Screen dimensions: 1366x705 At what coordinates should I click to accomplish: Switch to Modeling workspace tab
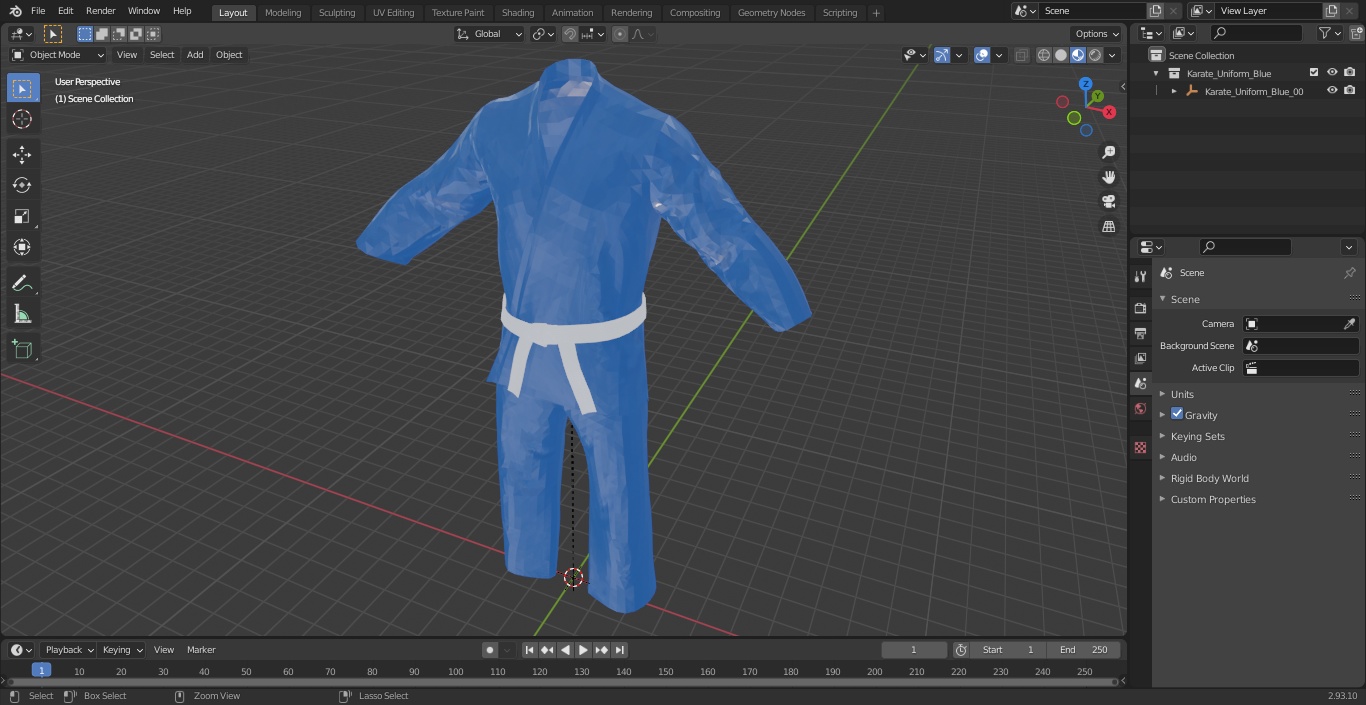coord(283,12)
